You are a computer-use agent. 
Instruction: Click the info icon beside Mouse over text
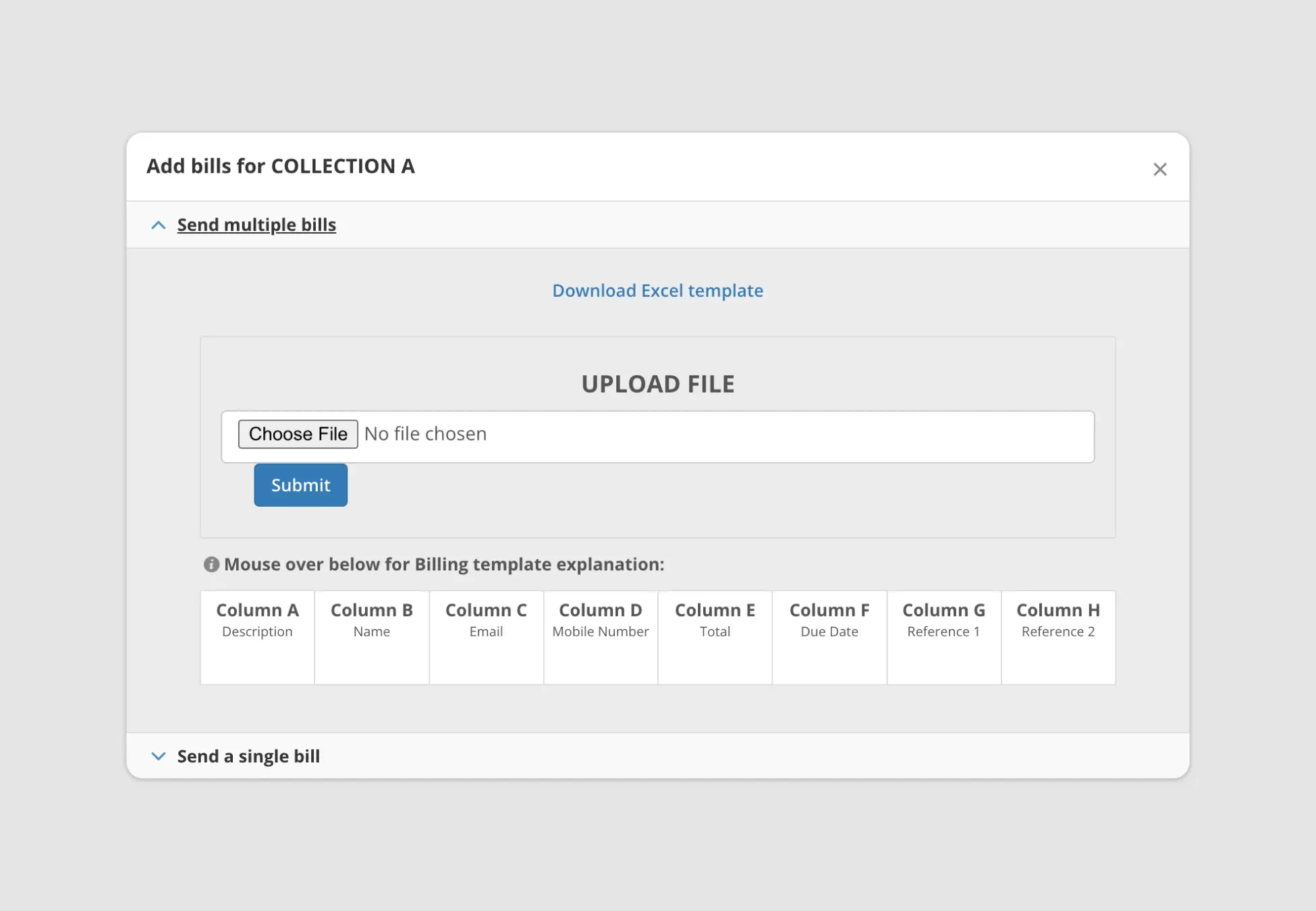[211, 564]
